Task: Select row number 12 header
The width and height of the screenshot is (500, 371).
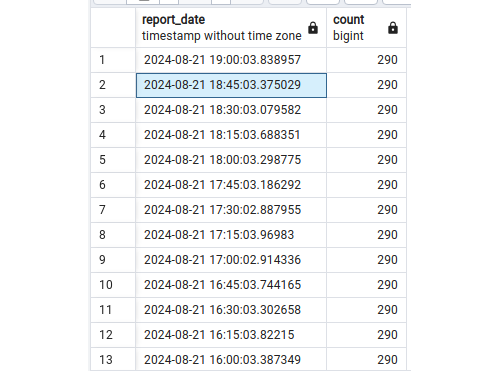Action: tap(113, 335)
